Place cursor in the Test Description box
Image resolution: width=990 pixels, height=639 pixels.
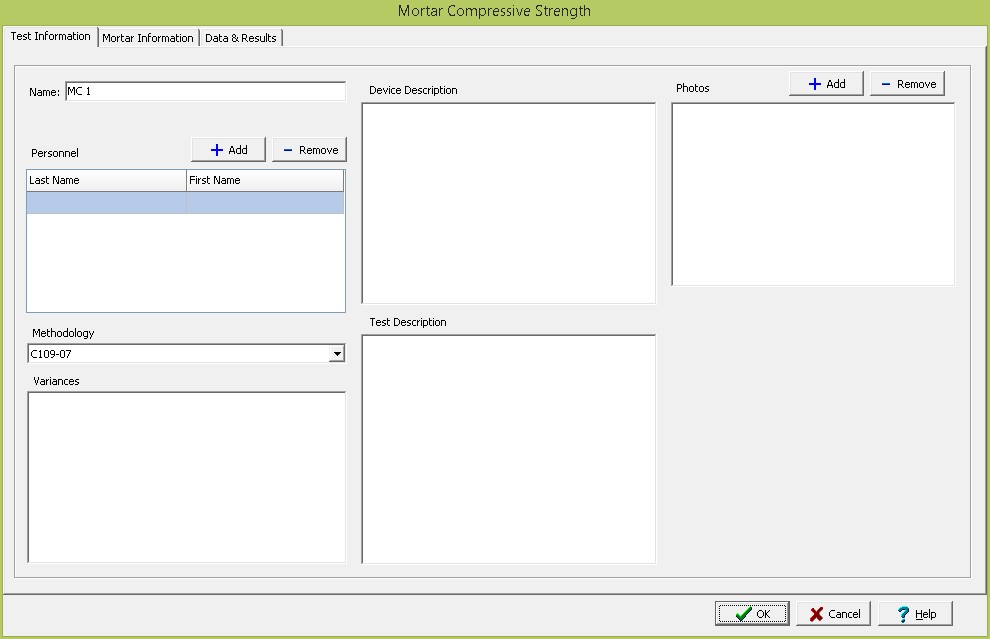point(508,449)
